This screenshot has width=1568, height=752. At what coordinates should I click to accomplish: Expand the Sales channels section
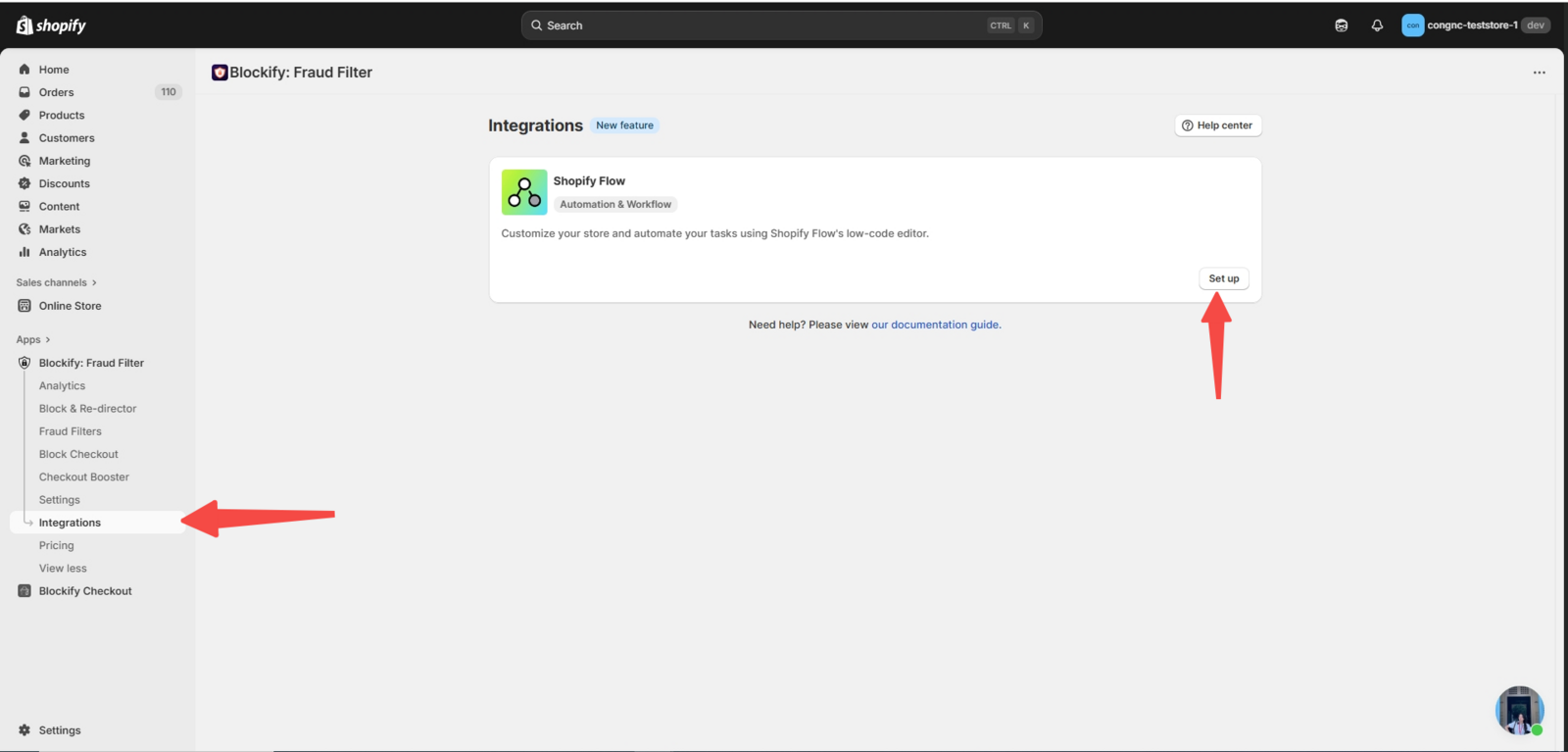tap(57, 282)
